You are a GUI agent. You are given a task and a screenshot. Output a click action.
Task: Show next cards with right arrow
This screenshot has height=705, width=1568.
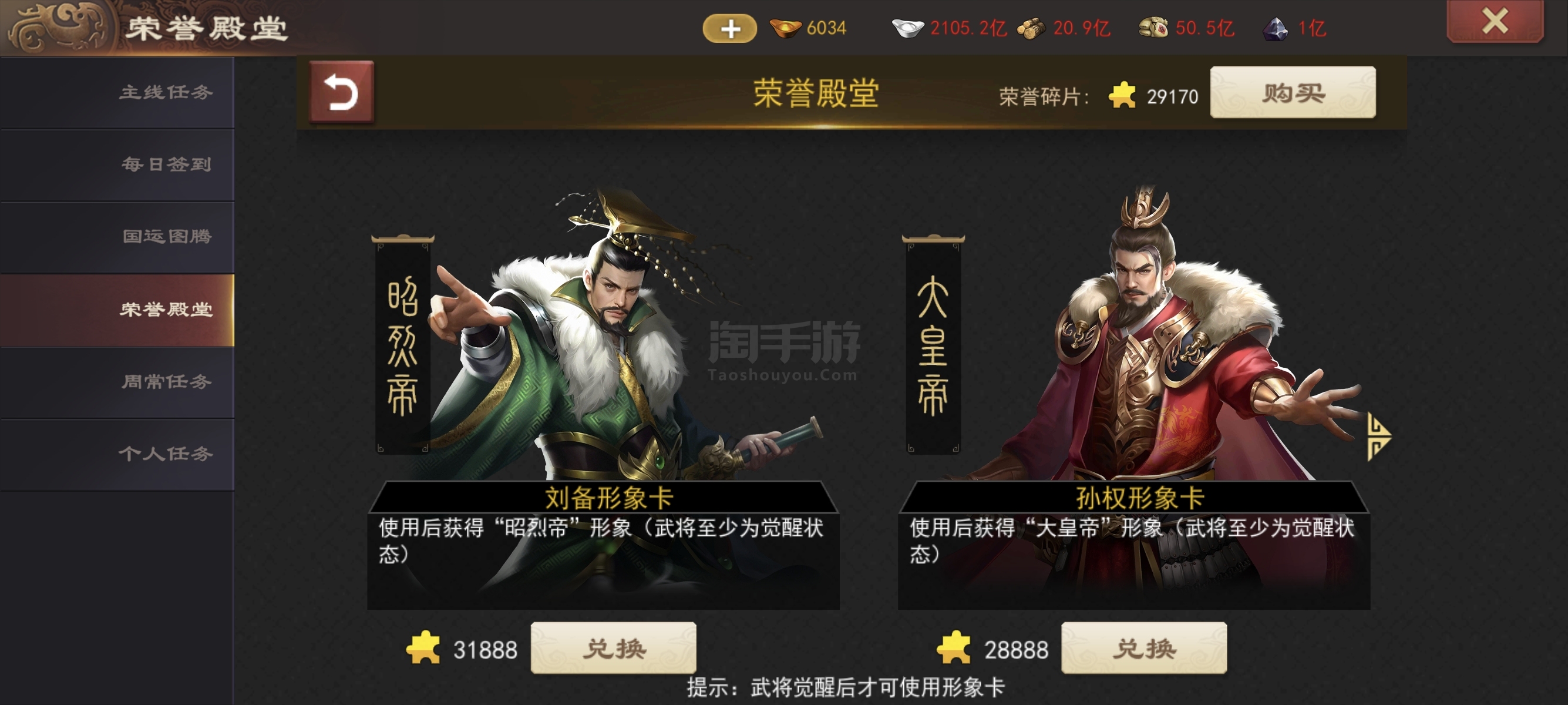tap(1378, 436)
